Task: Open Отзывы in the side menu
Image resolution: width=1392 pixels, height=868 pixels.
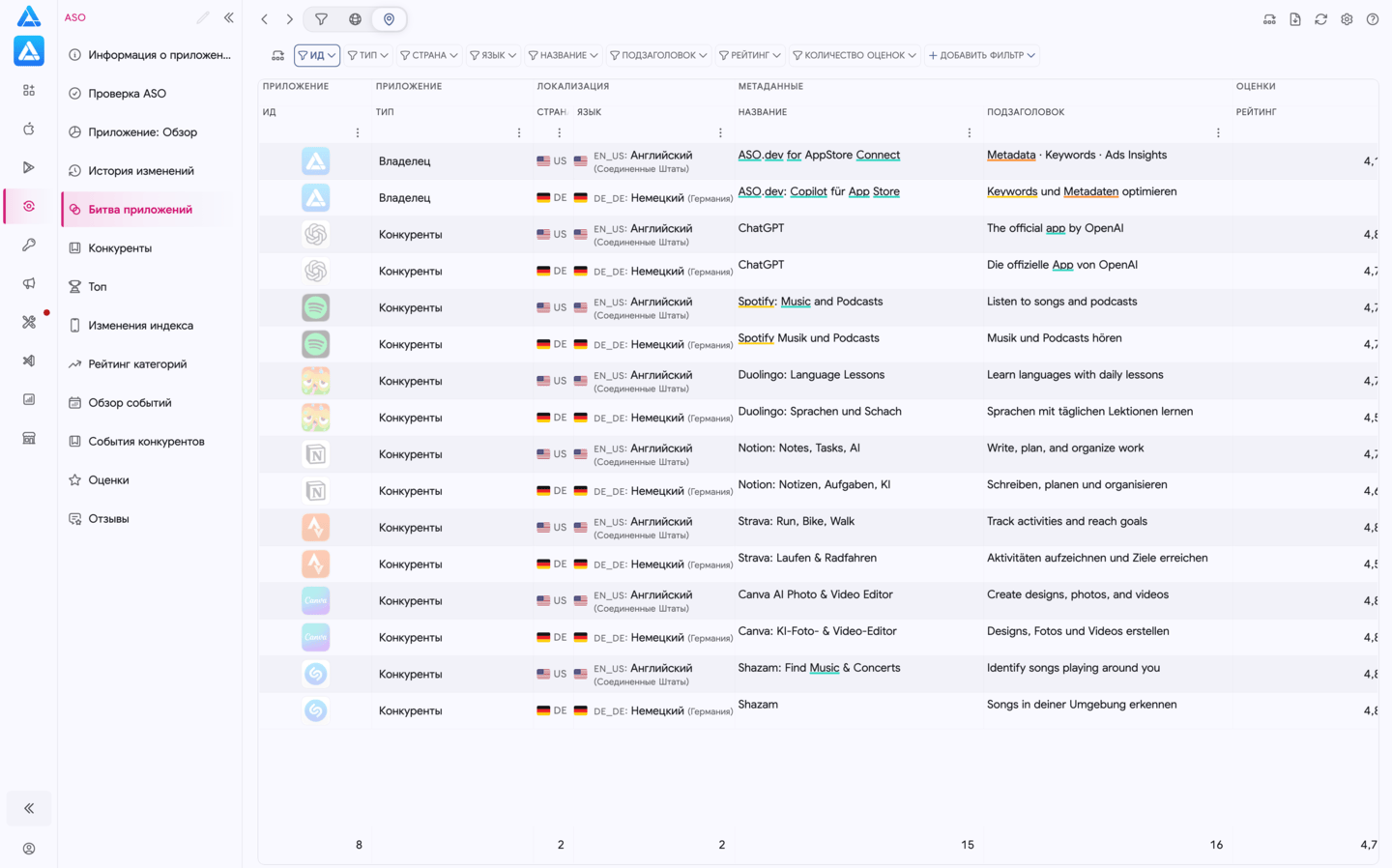Action: tap(150, 519)
